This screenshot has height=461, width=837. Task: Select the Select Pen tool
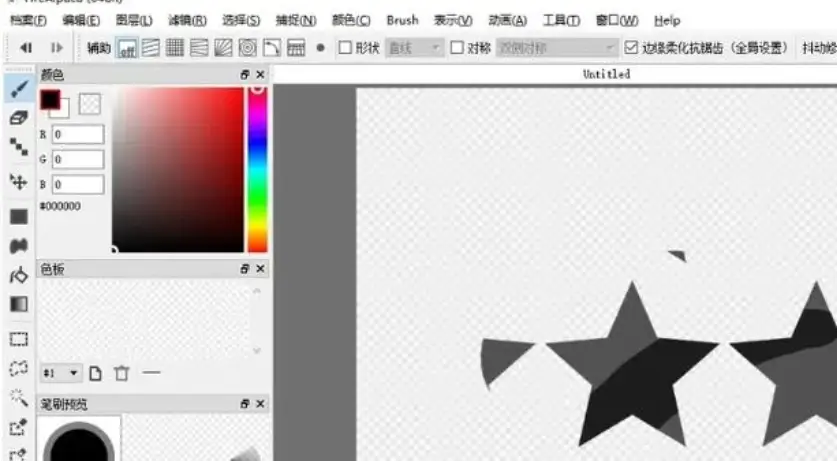(x=19, y=427)
